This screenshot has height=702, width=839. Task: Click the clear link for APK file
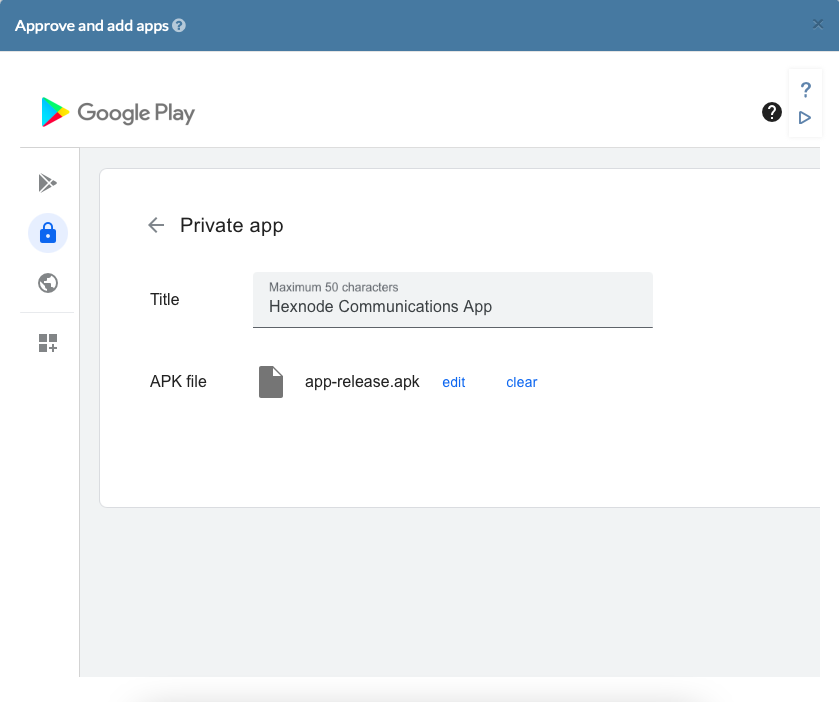pos(522,383)
